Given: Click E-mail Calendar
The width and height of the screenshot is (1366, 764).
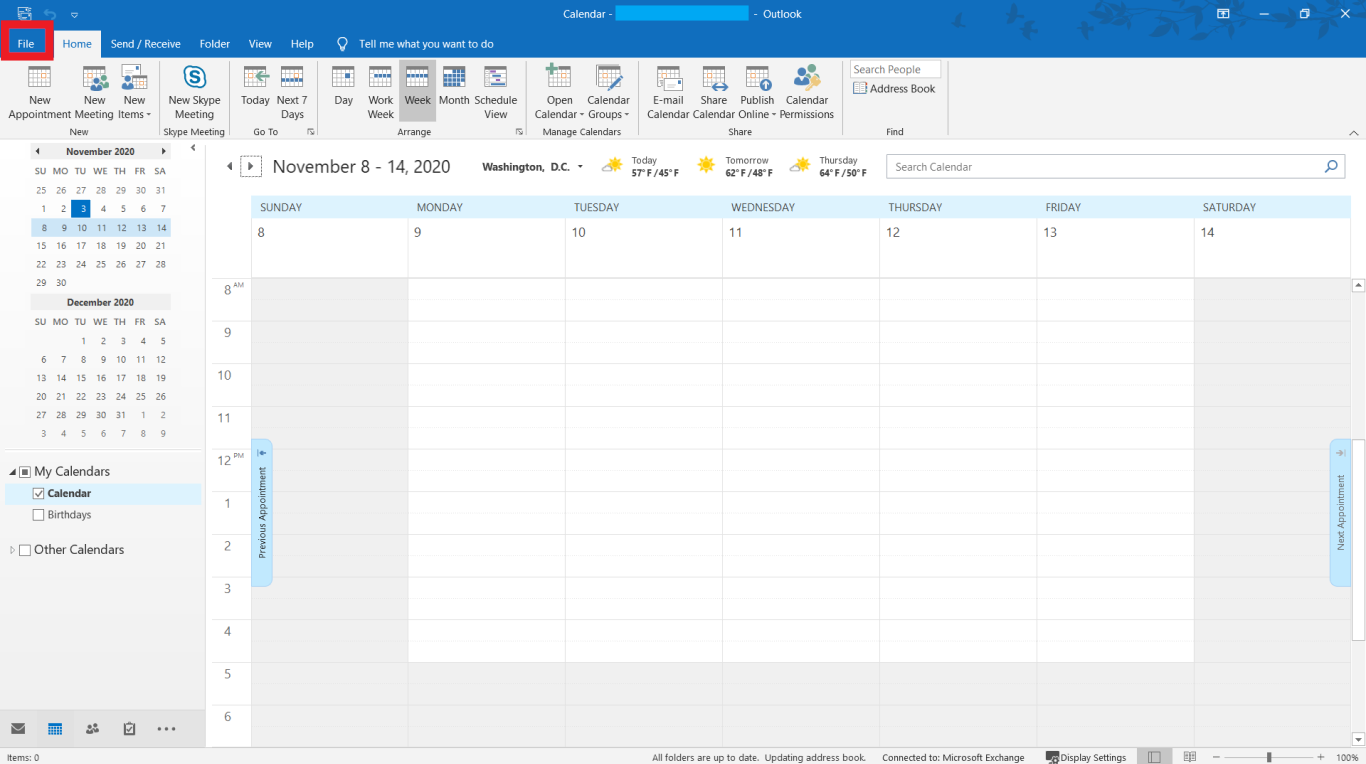Looking at the screenshot, I should 668,92.
